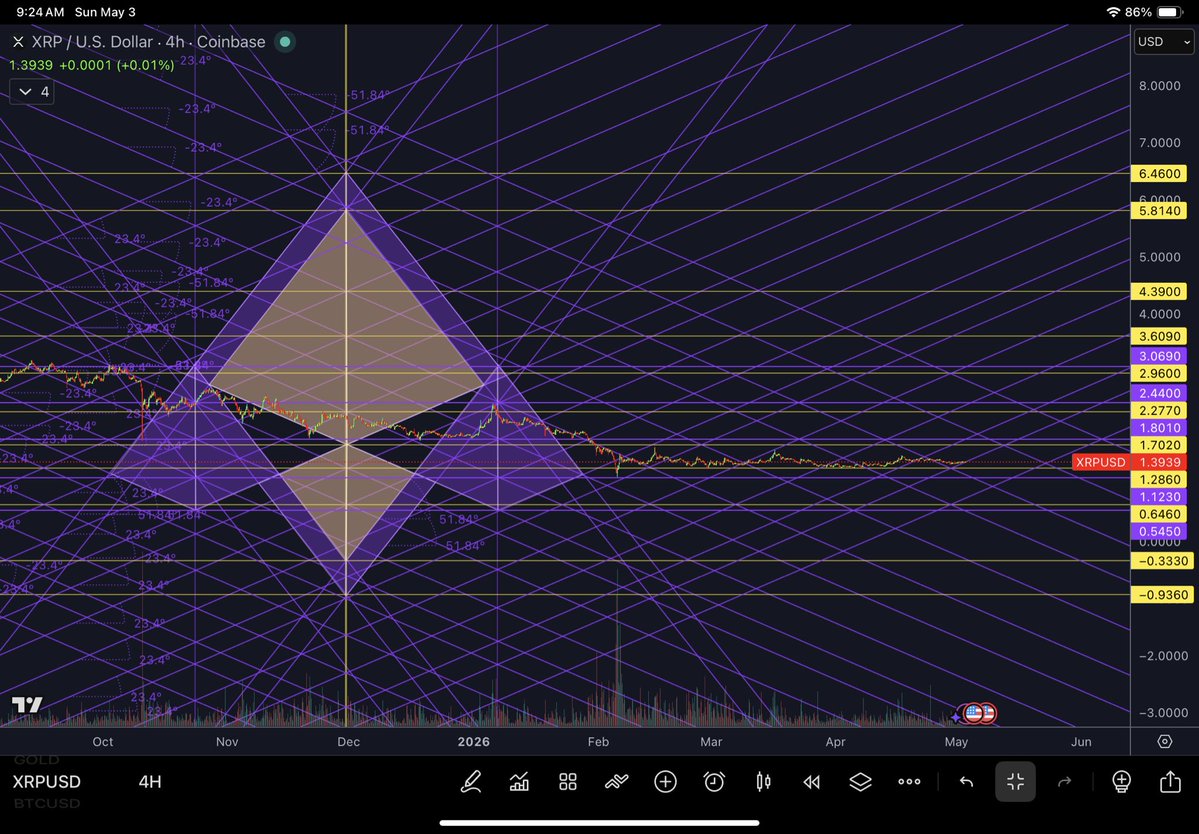Select the 1.7020 yellow price label
This screenshot has width=1199, height=834.
[1159, 445]
